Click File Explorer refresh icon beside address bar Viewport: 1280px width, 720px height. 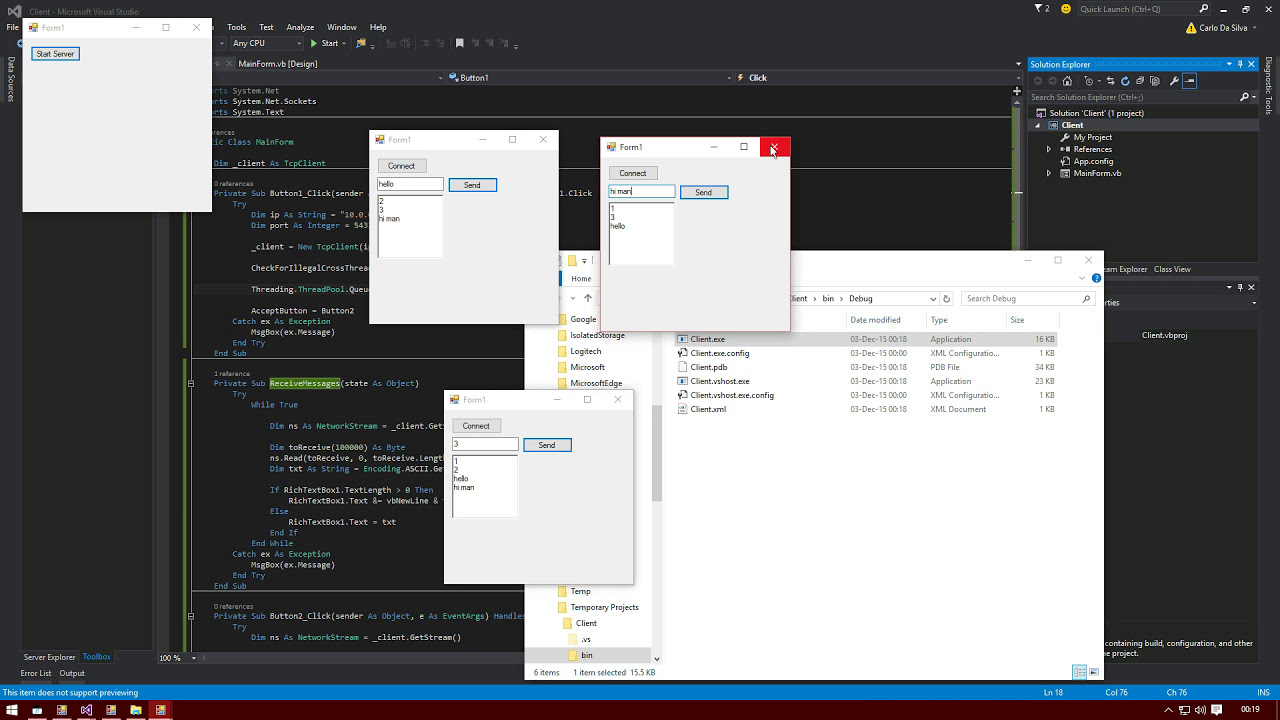pos(946,298)
